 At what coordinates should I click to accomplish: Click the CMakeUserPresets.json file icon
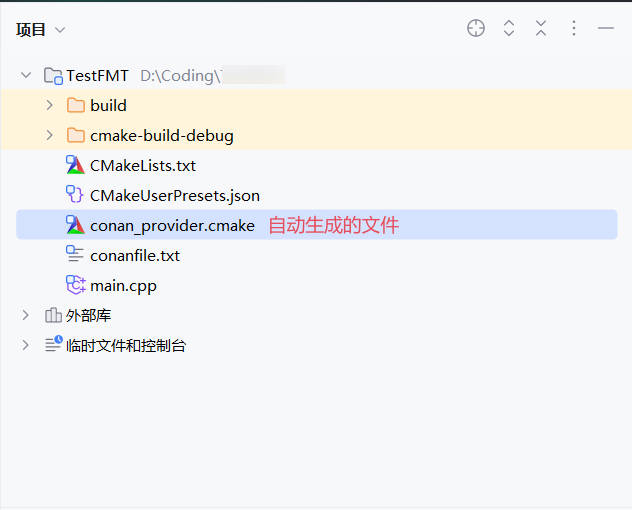pos(75,195)
